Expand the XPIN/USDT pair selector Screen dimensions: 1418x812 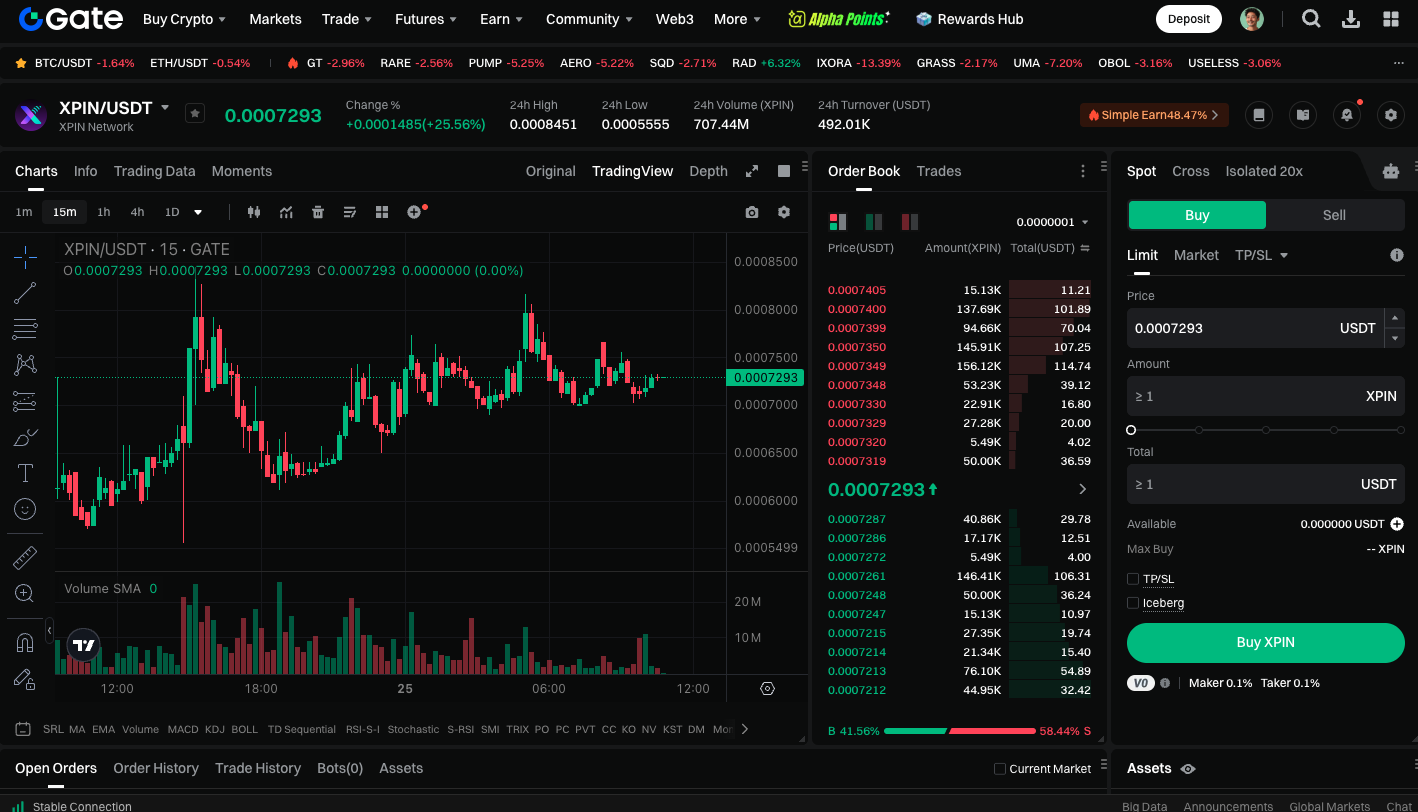(x=165, y=107)
